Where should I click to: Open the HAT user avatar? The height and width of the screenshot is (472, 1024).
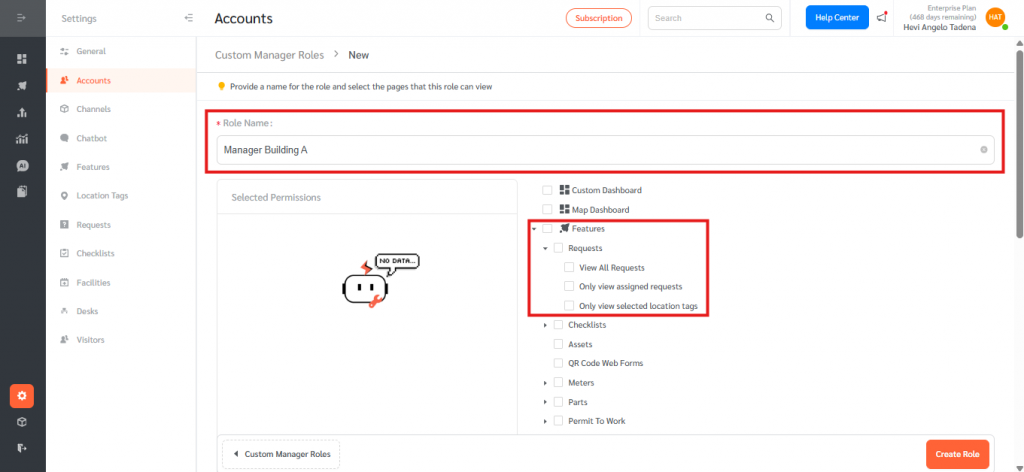[x=994, y=18]
